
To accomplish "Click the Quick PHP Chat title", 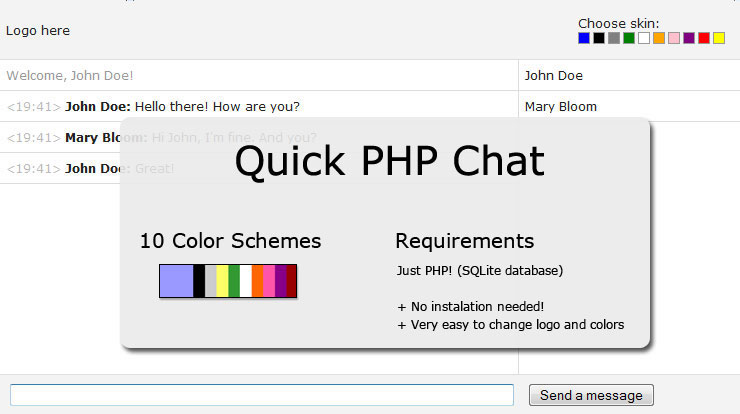I will (x=390, y=161).
